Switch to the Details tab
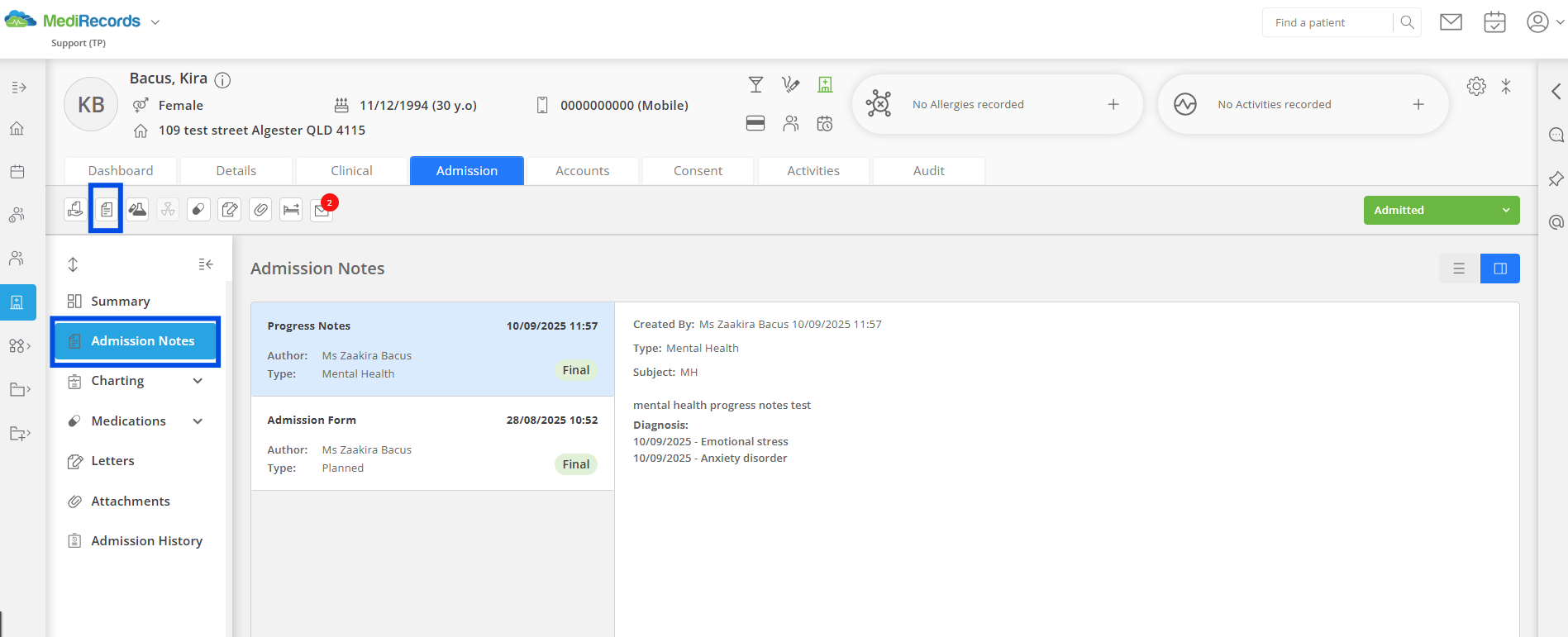The image size is (1568, 637). pos(236,171)
